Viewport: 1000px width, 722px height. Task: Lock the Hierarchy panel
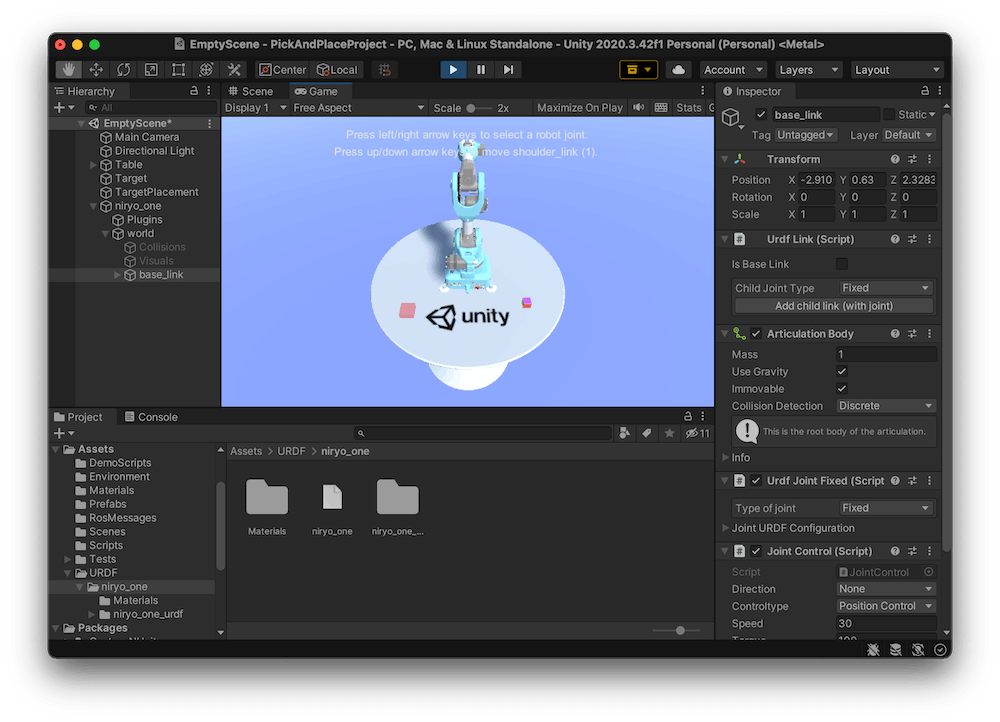(x=194, y=91)
